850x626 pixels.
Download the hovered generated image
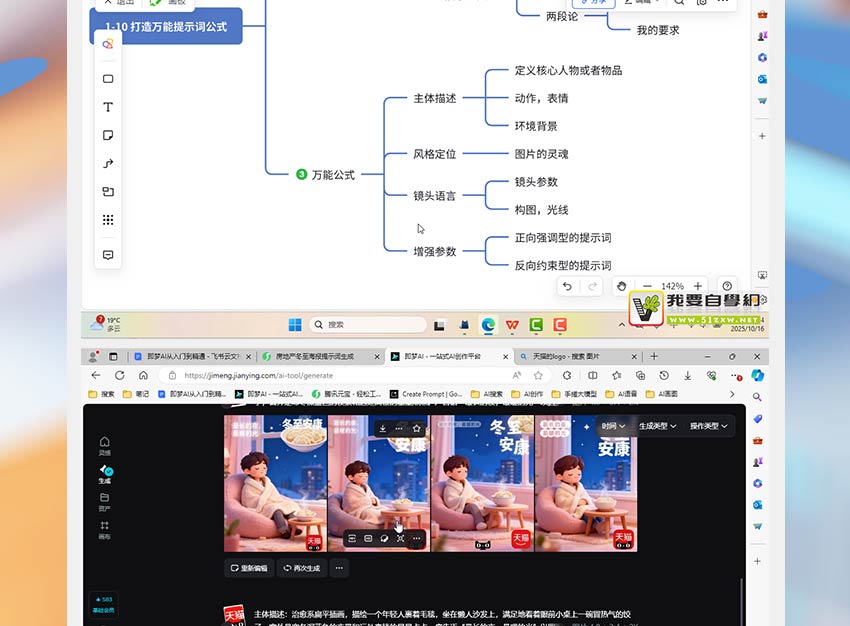[382, 428]
